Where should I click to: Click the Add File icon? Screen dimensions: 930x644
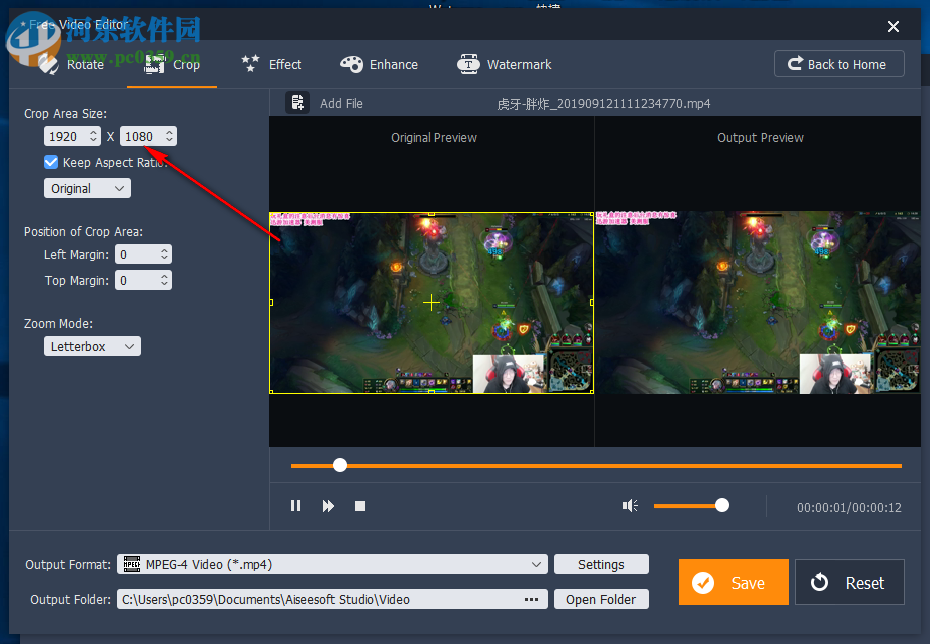pyautogui.click(x=297, y=102)
